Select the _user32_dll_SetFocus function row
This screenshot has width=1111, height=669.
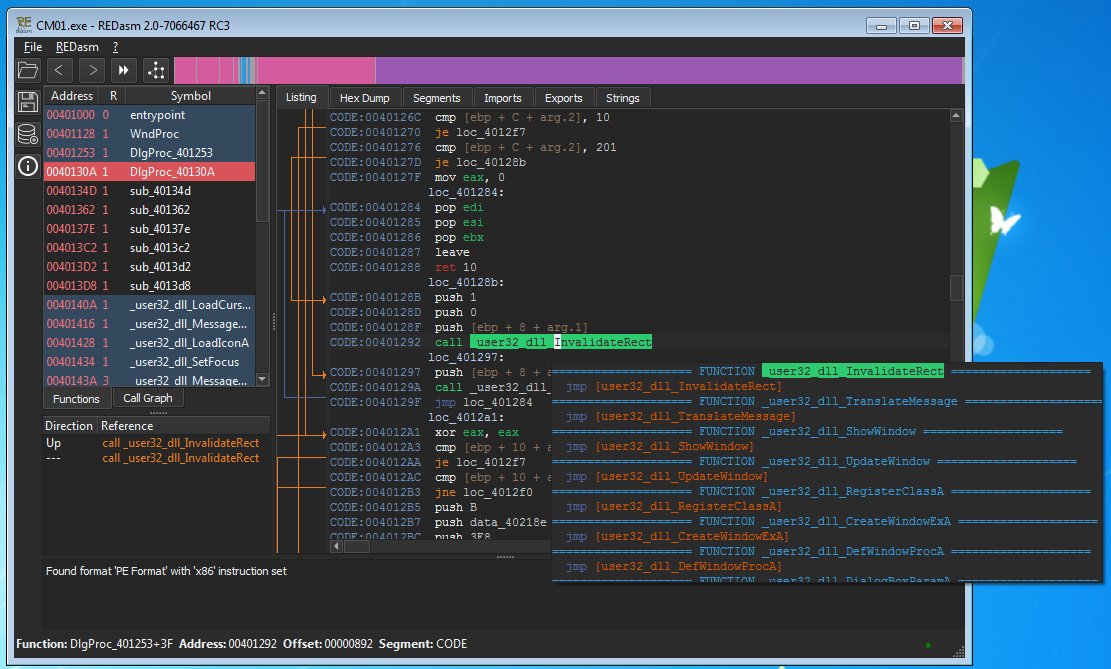point(150,361)
